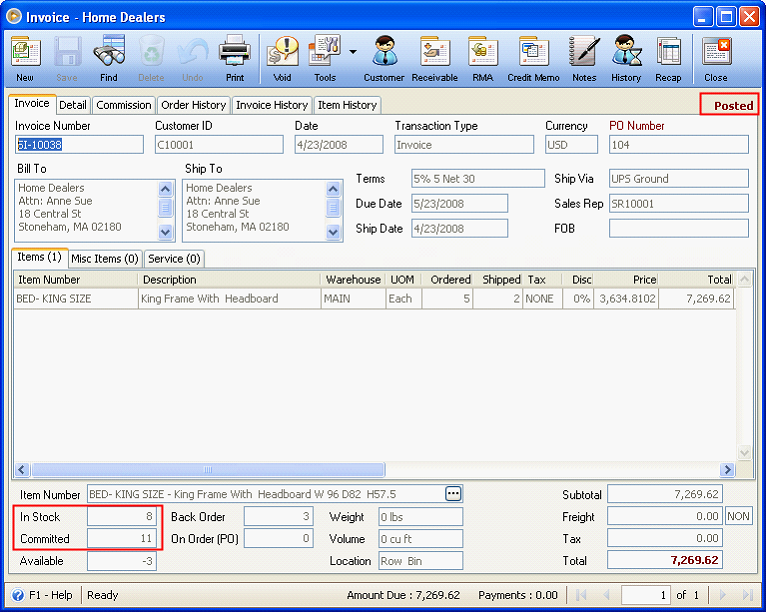Click the Warehouse column header
This screenshot has width=767, height=613.
[x=353, y=279]
